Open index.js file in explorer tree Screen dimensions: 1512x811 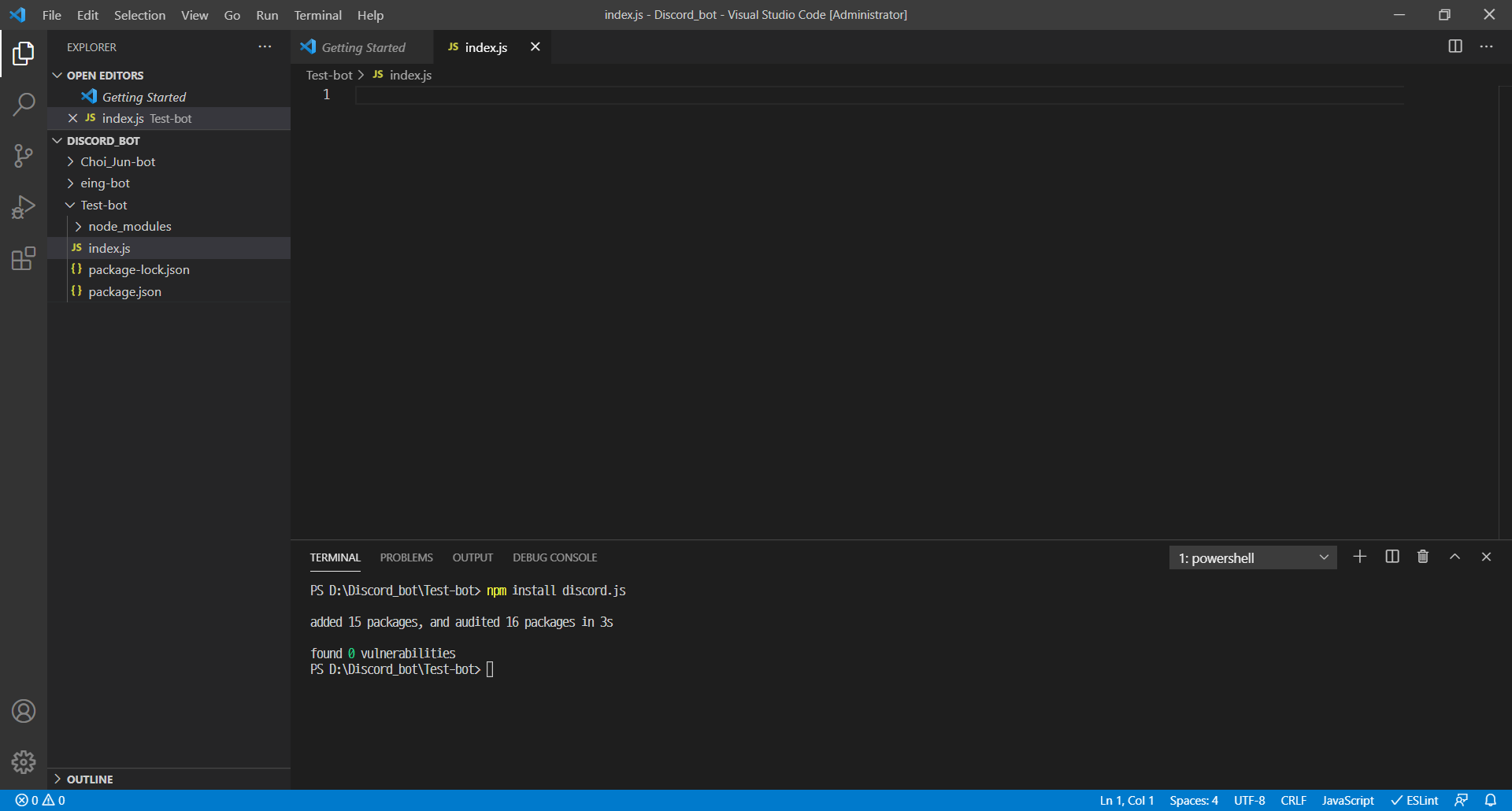169,248
